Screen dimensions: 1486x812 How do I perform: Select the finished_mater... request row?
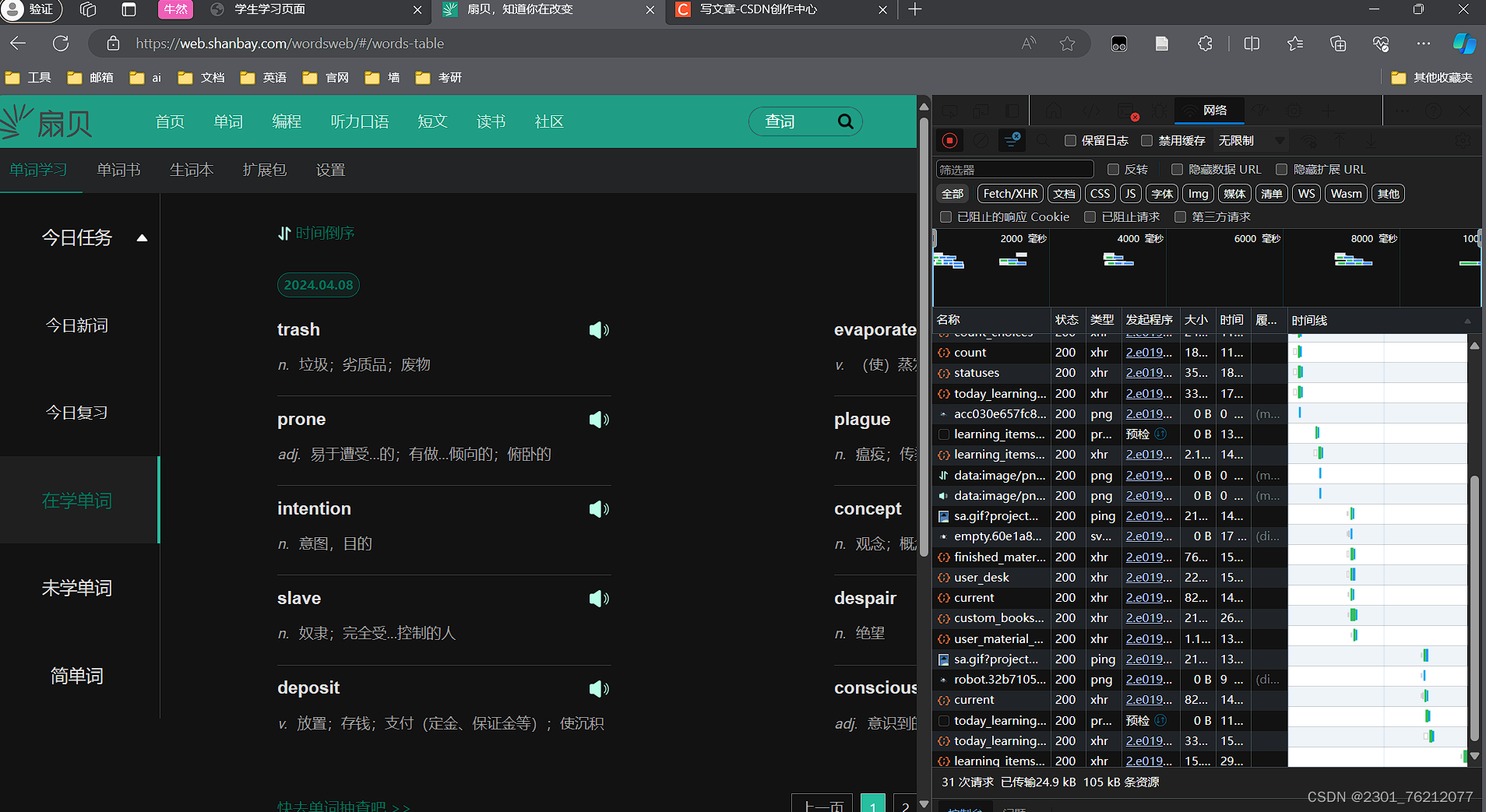click(1111, 557)
